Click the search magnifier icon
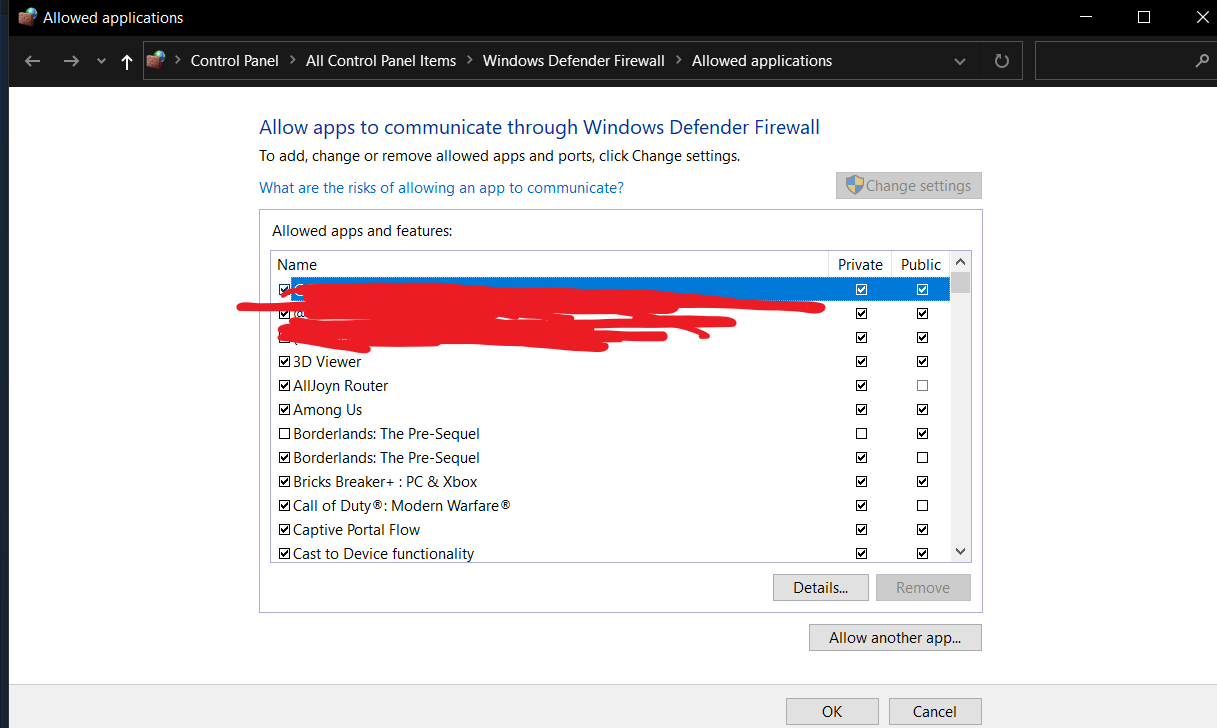1217x728 pixels. coord(1202,61)
